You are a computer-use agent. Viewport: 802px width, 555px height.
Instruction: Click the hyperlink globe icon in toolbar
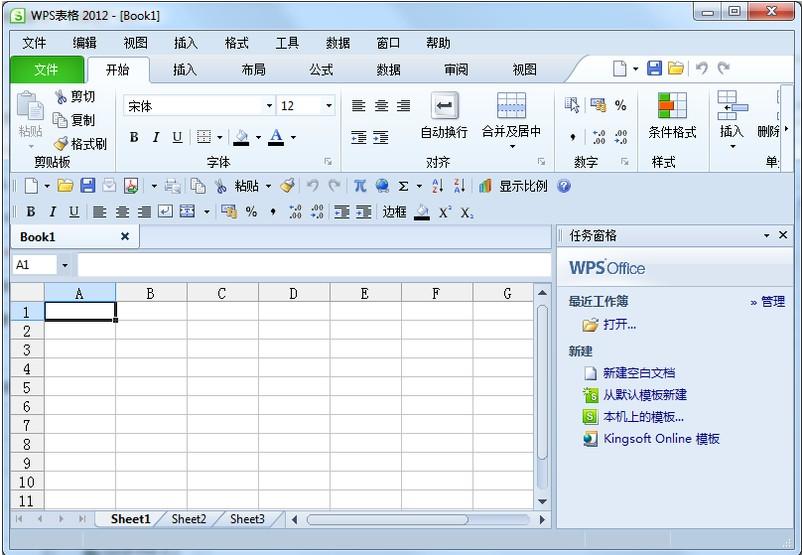coord(382,186)
